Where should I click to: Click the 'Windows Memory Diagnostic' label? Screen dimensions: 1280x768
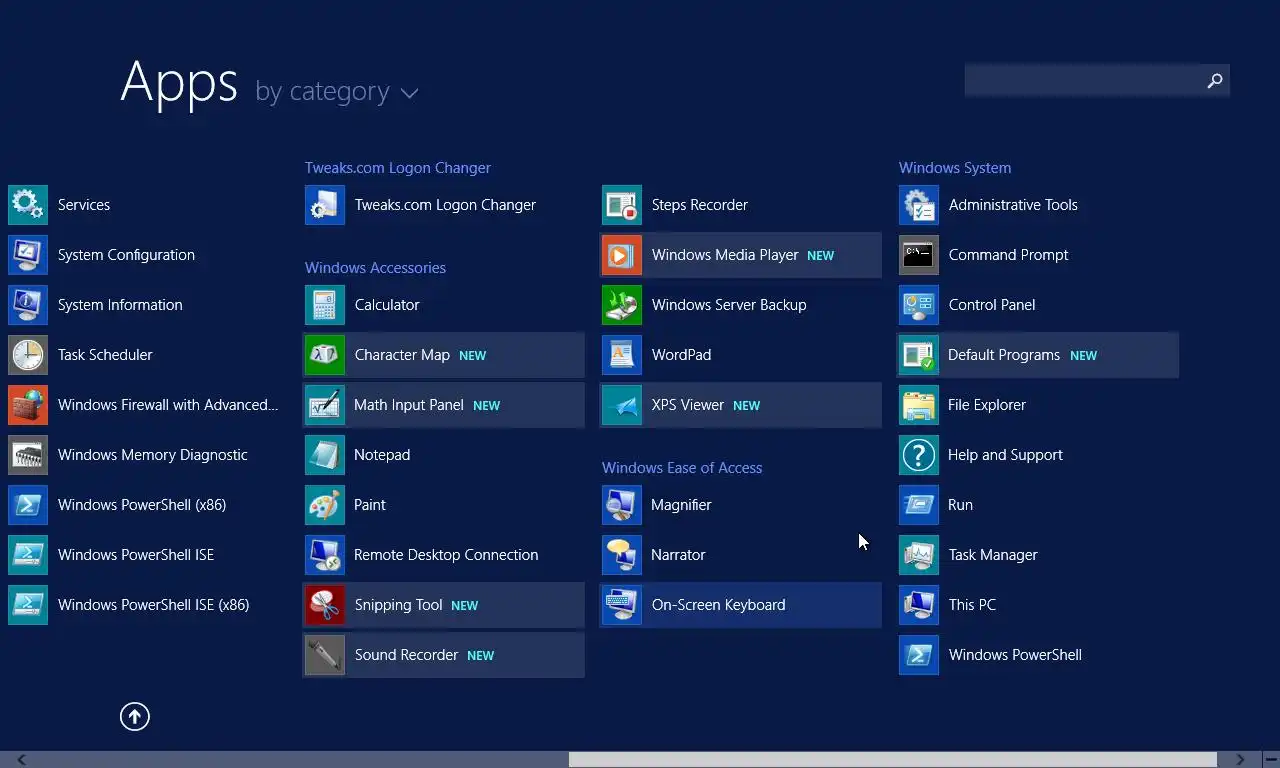152,455
